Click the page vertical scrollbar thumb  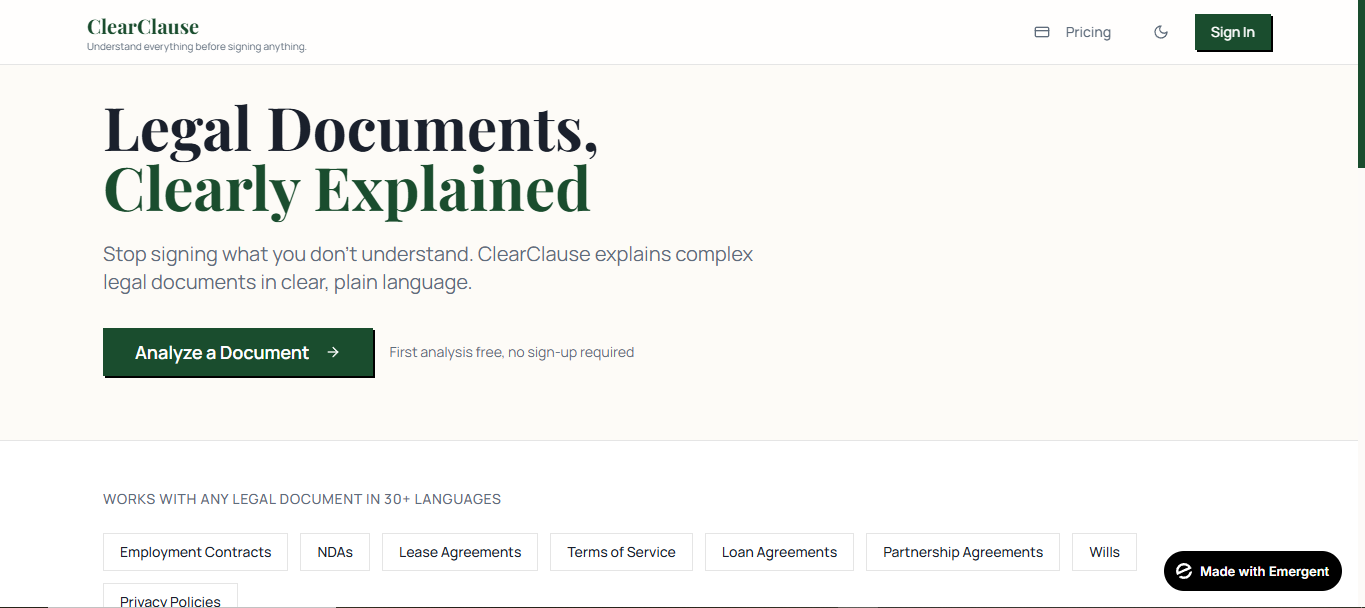(1361, 84)
